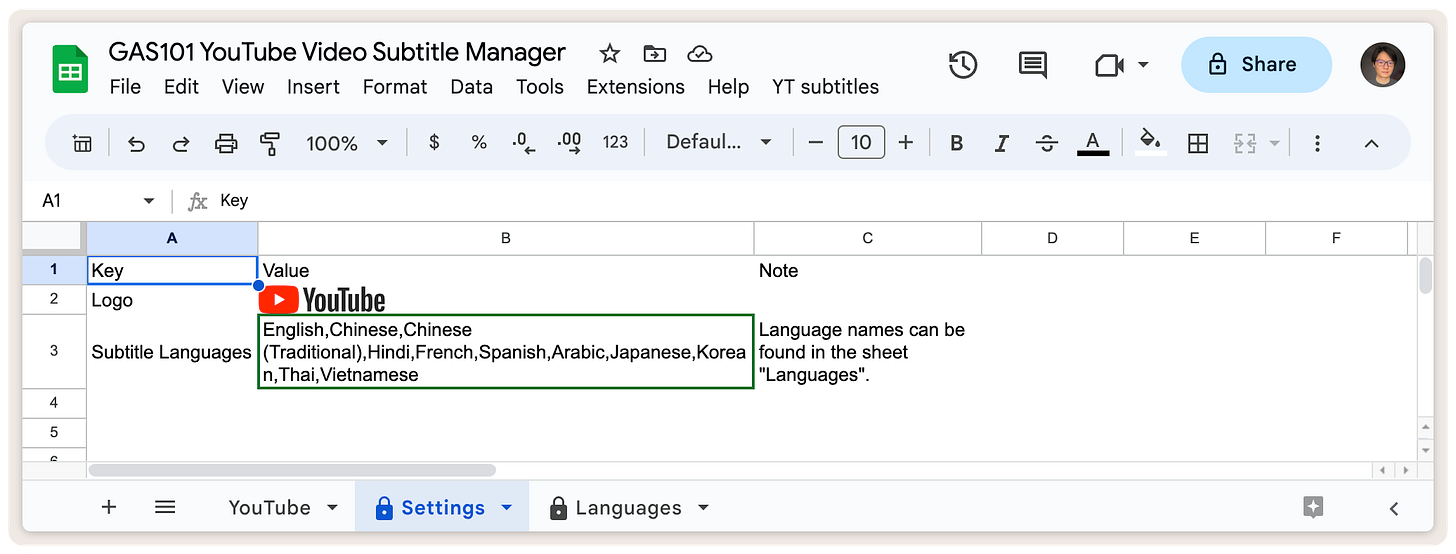Click the horizontal scrollbar thumb

(292, 470)
